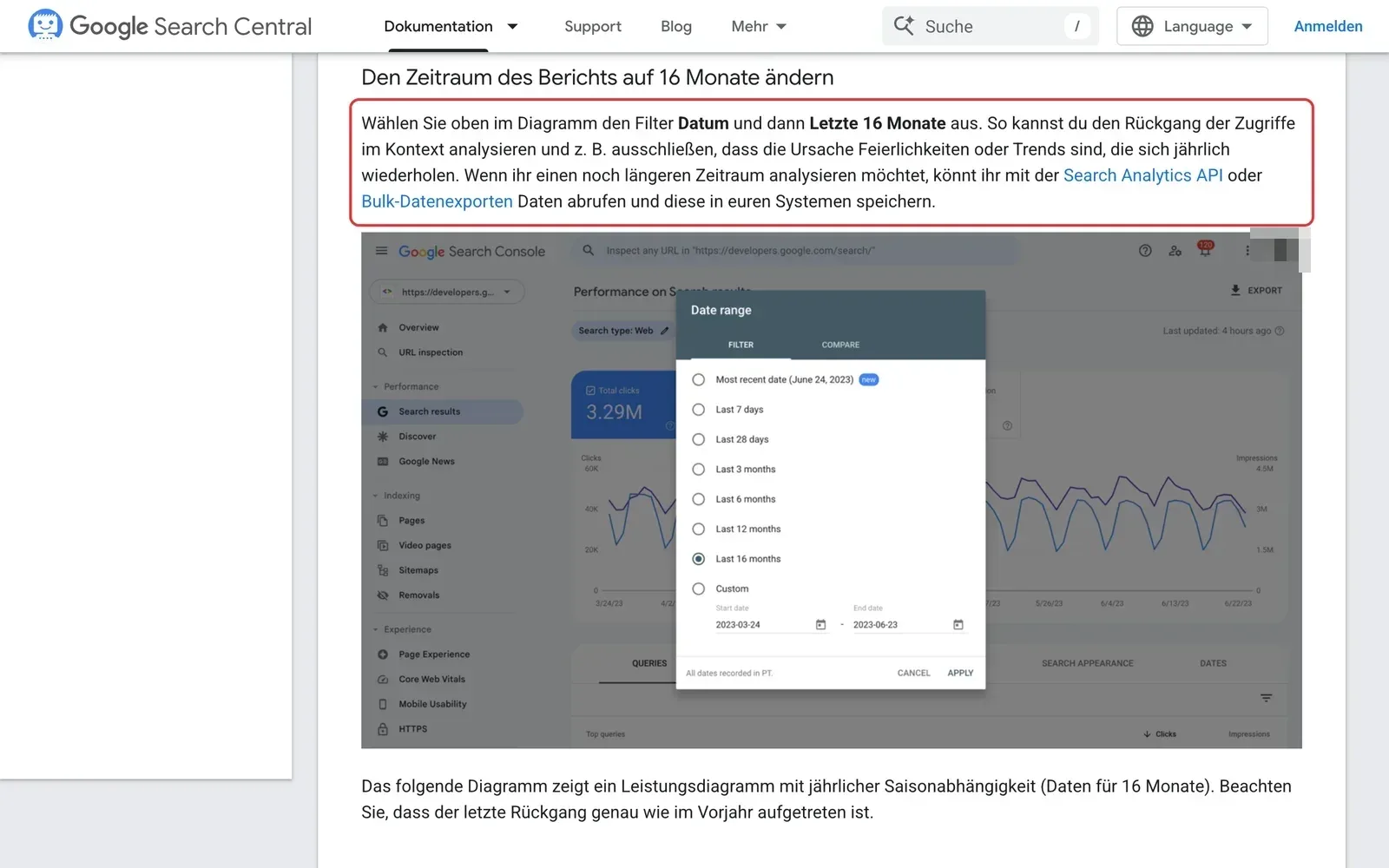This screenshot has height=868, width=1389.
Task: Open the Language selector
Action: point(1192,26)
